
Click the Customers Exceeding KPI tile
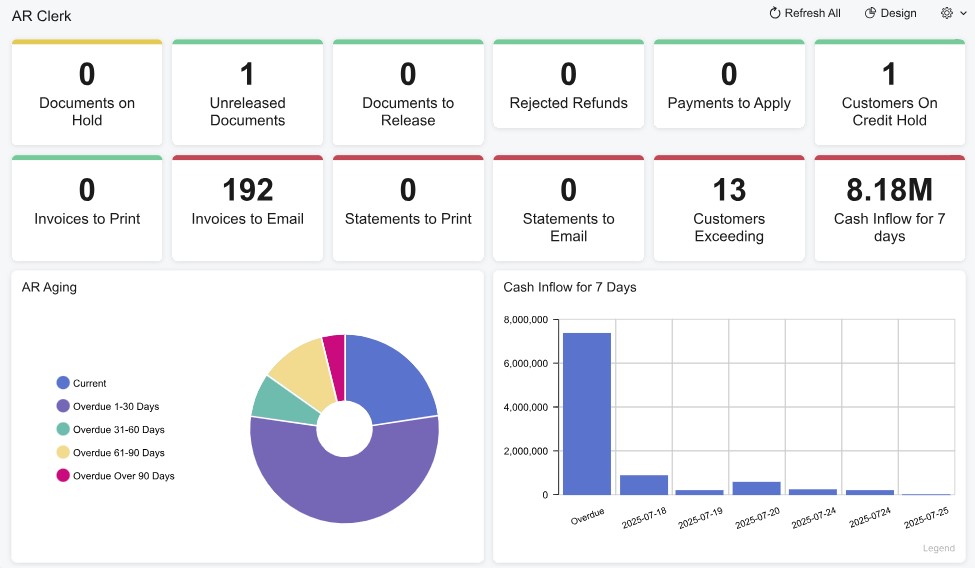[x=729, y=208]
